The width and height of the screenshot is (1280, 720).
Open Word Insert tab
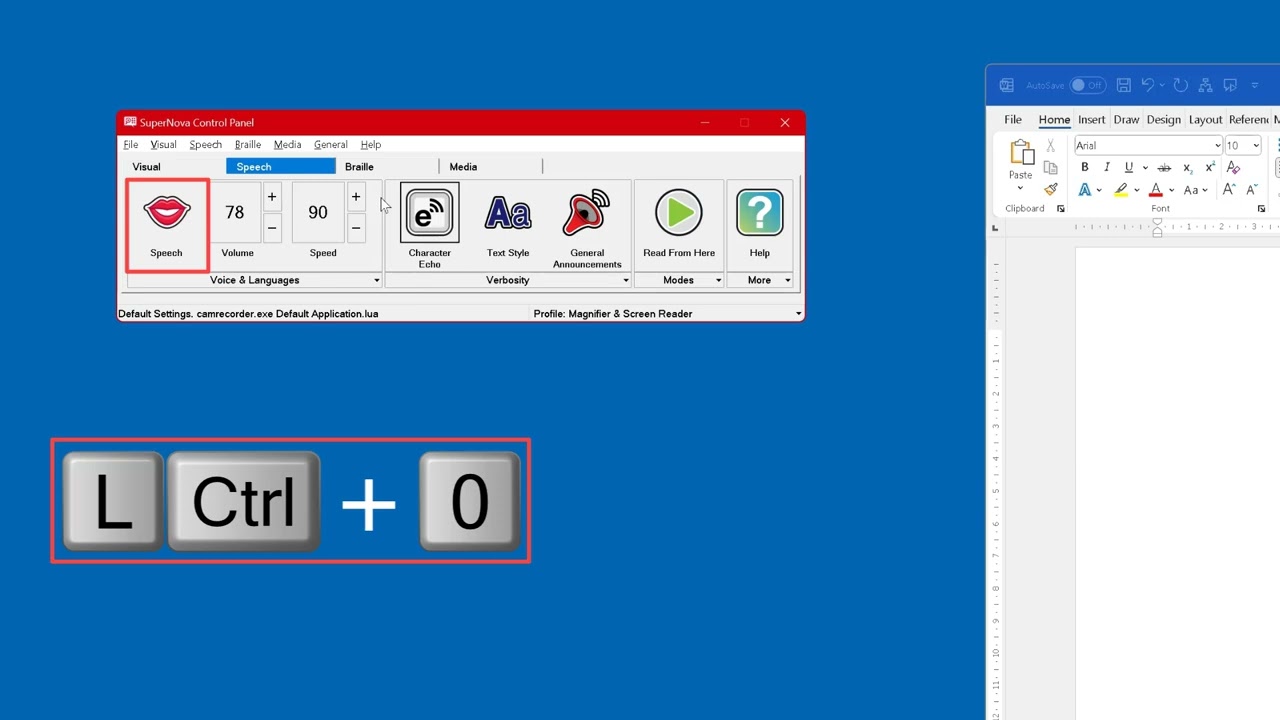pos(1092,120)
